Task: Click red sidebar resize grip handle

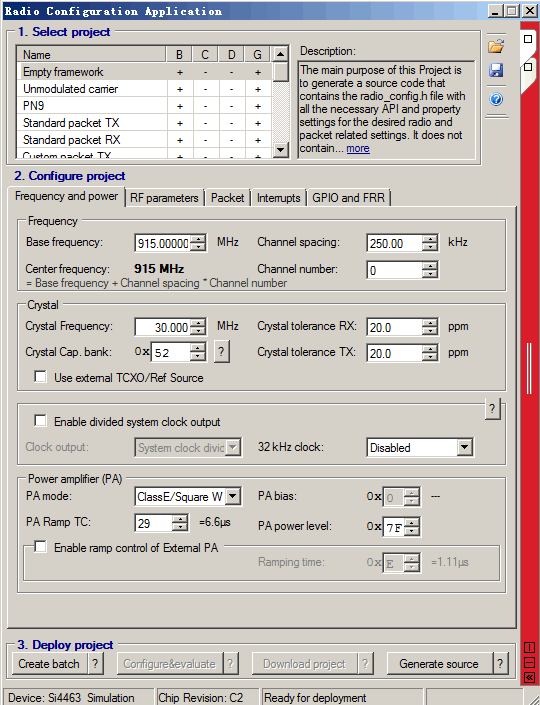Action: pos(529,368)
